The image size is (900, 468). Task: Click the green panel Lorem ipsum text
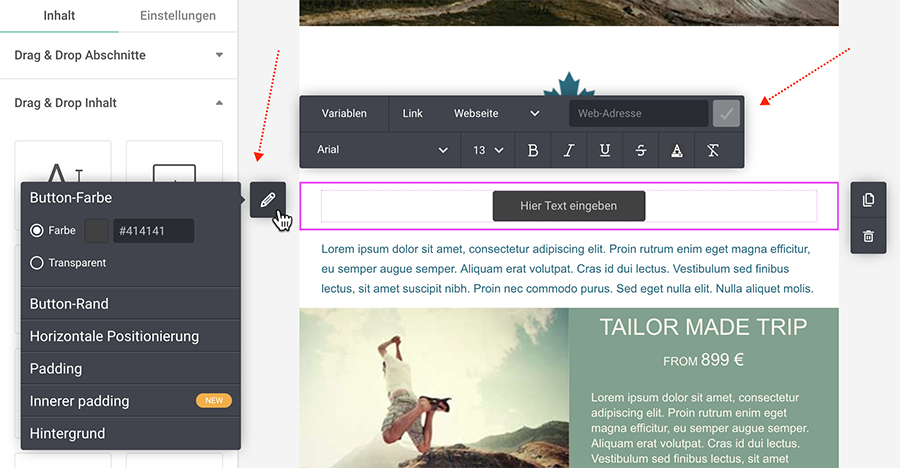[x=700, y=428]
